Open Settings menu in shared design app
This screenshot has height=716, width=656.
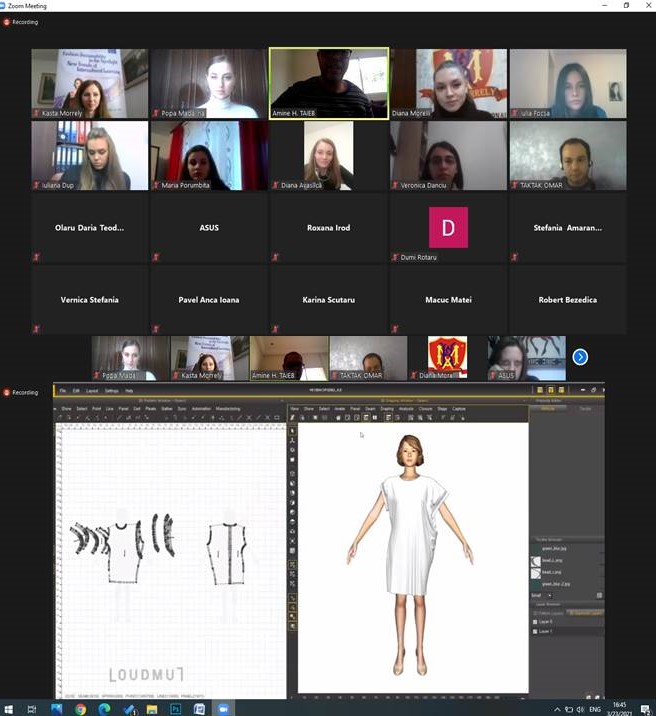[x=111, y=391]
